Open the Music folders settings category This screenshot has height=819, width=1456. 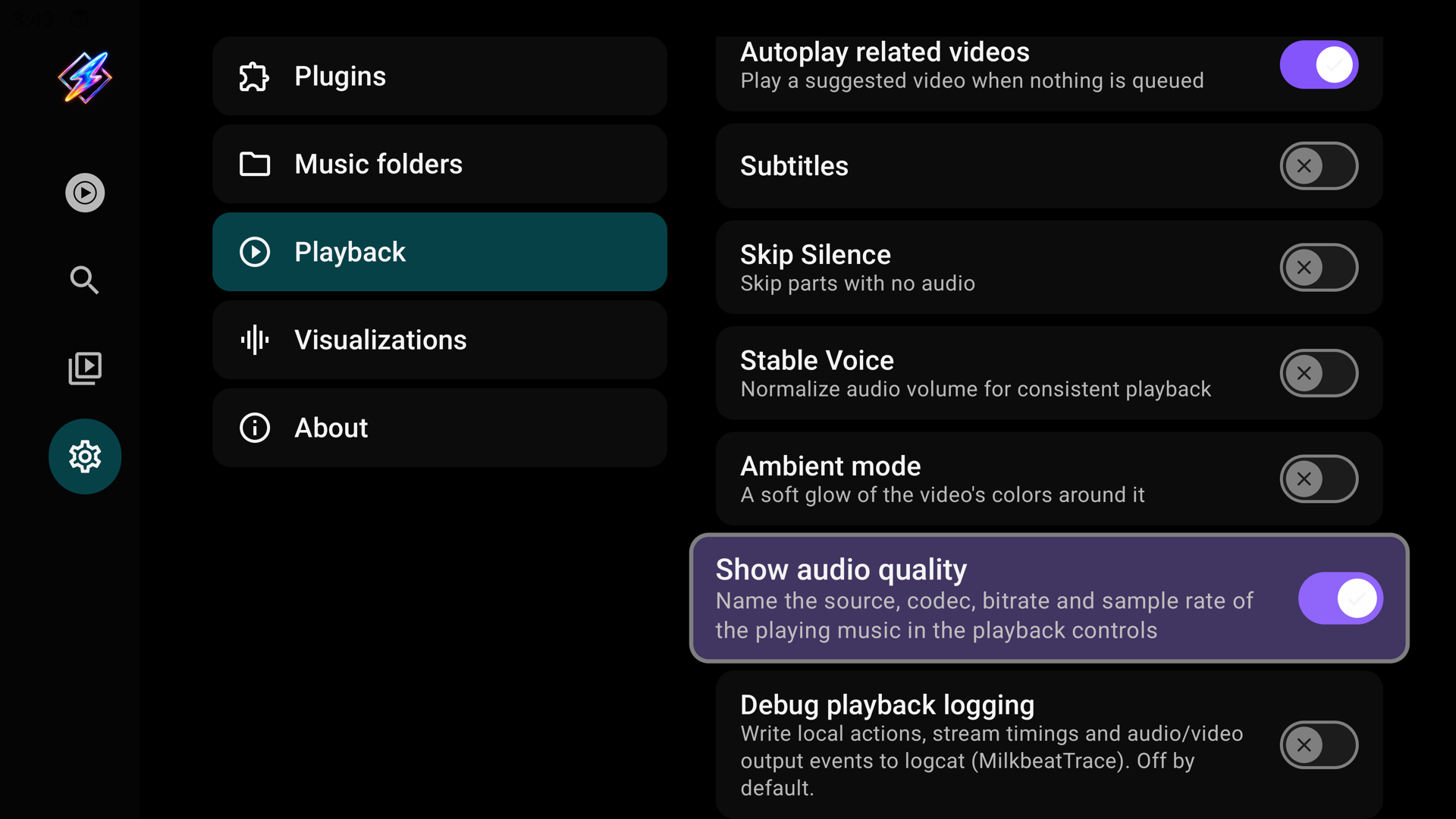click(x=440, y=164)
